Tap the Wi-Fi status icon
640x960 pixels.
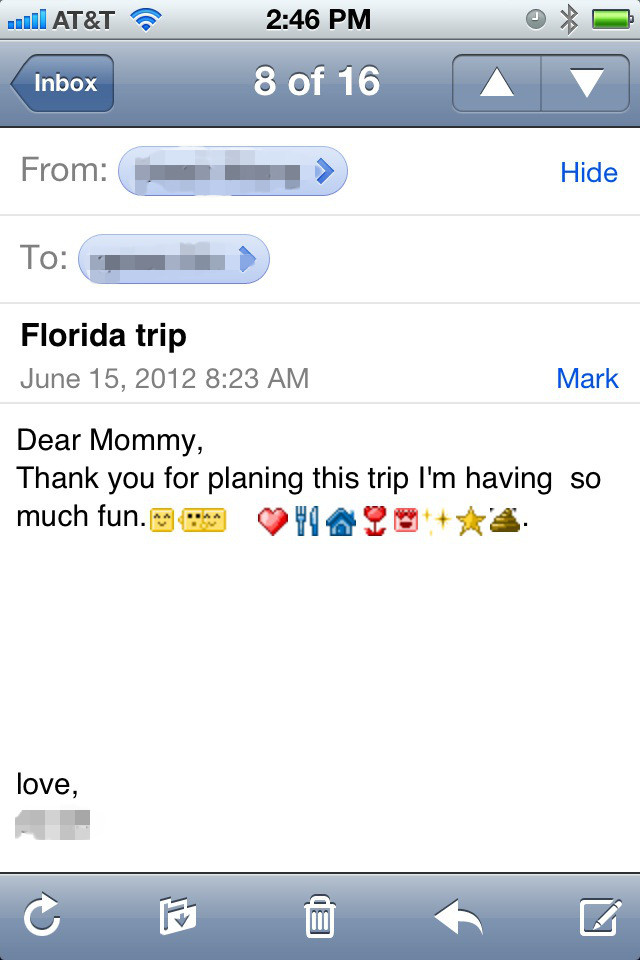pos(147,19)
